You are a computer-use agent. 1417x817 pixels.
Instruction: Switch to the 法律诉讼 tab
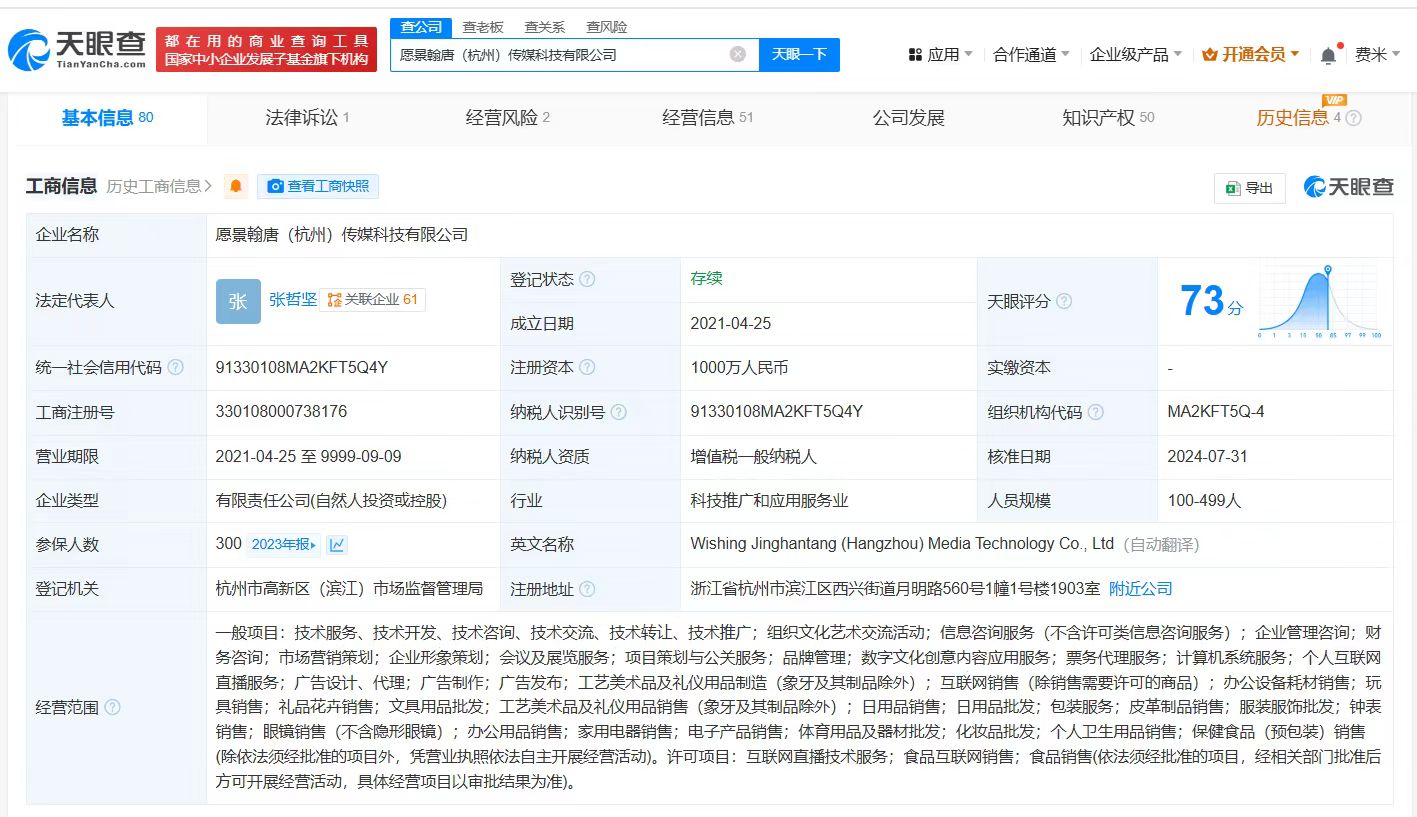tap(307, 118)
